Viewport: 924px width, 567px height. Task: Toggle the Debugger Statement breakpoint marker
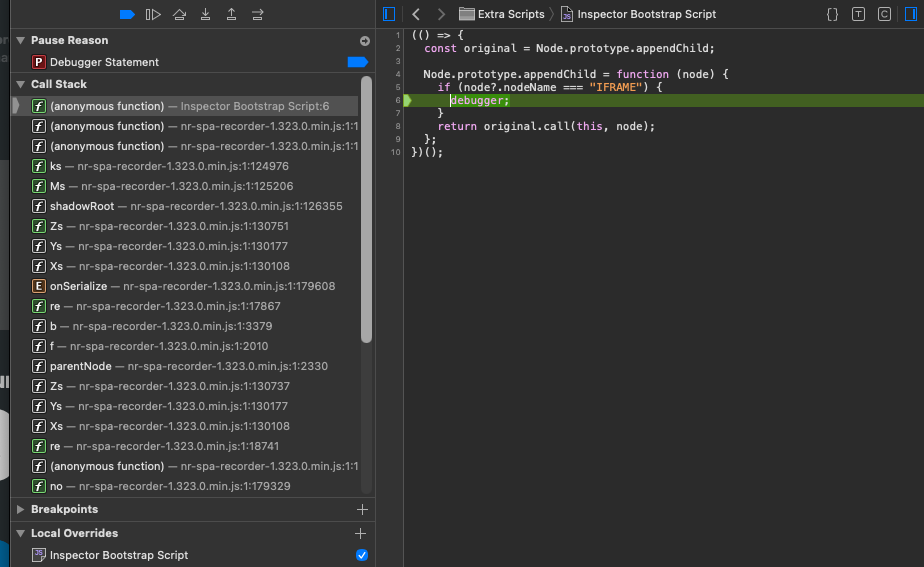pyautogui.click(x=357, y=62)
